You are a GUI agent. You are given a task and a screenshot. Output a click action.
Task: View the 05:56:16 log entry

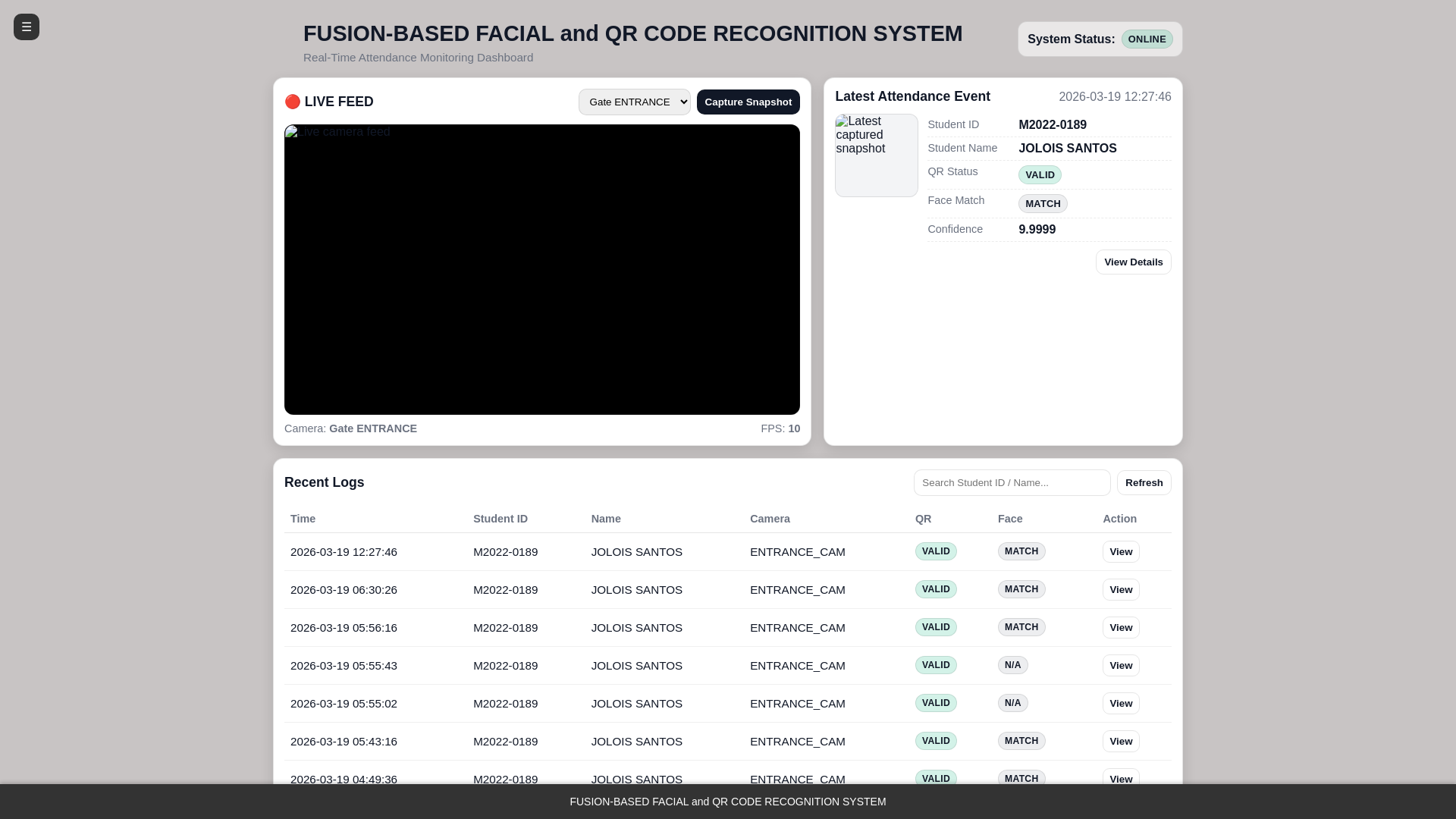[x=1120, y=627]
